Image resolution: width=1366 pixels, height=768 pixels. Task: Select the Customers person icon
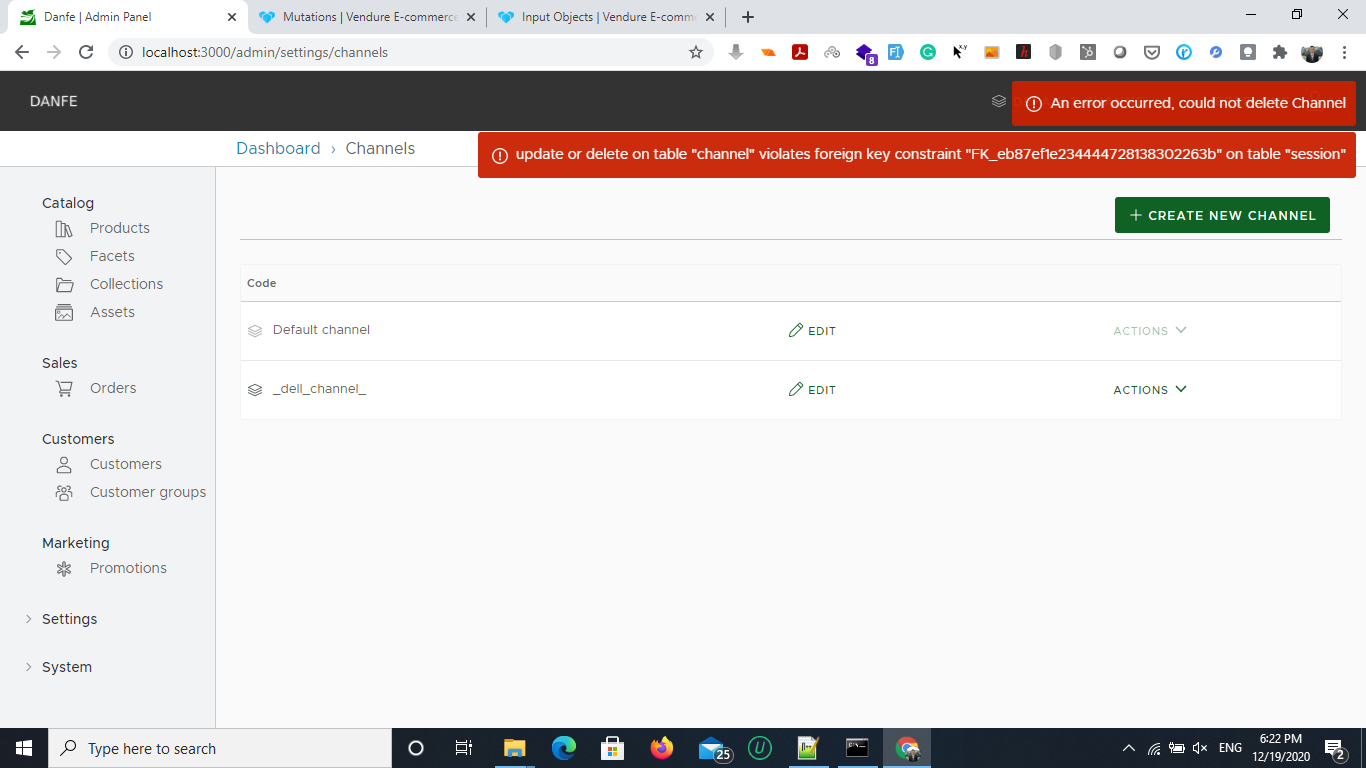(x=63, y=464)
